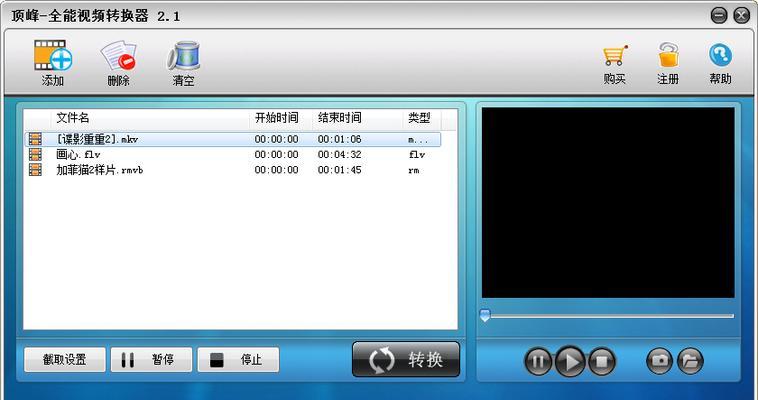Select the file 画心.flv
Image resolution: width=758 pixels, height=400 pixels.
tap(78, 155)
